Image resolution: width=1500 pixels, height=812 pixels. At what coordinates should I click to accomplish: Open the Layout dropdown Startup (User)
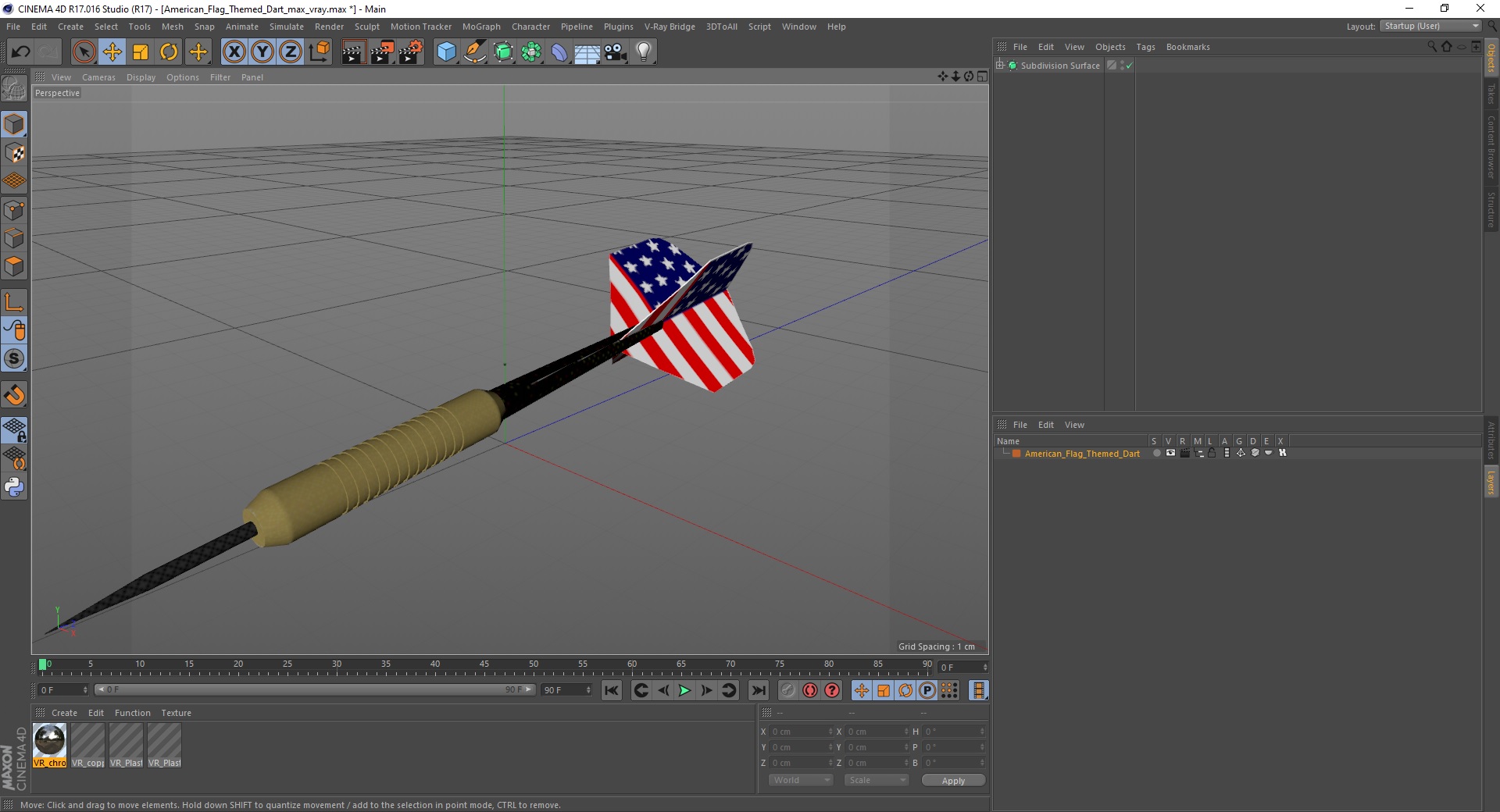[x=1430, y=27]
